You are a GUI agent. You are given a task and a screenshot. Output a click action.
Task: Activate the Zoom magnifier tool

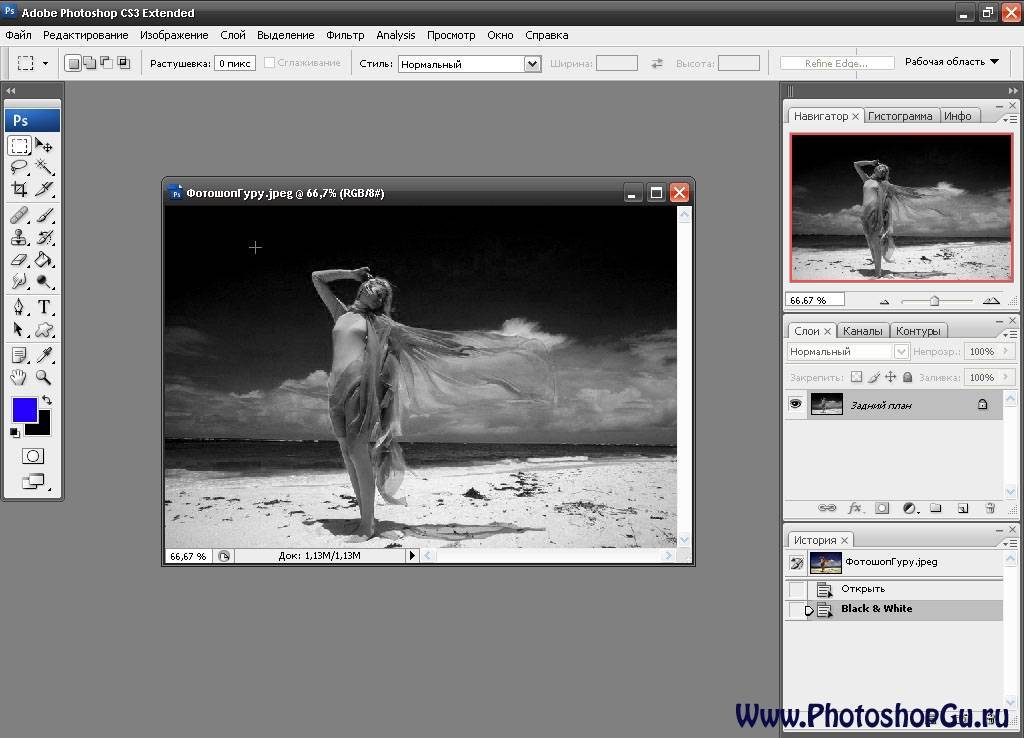[44, 377]
